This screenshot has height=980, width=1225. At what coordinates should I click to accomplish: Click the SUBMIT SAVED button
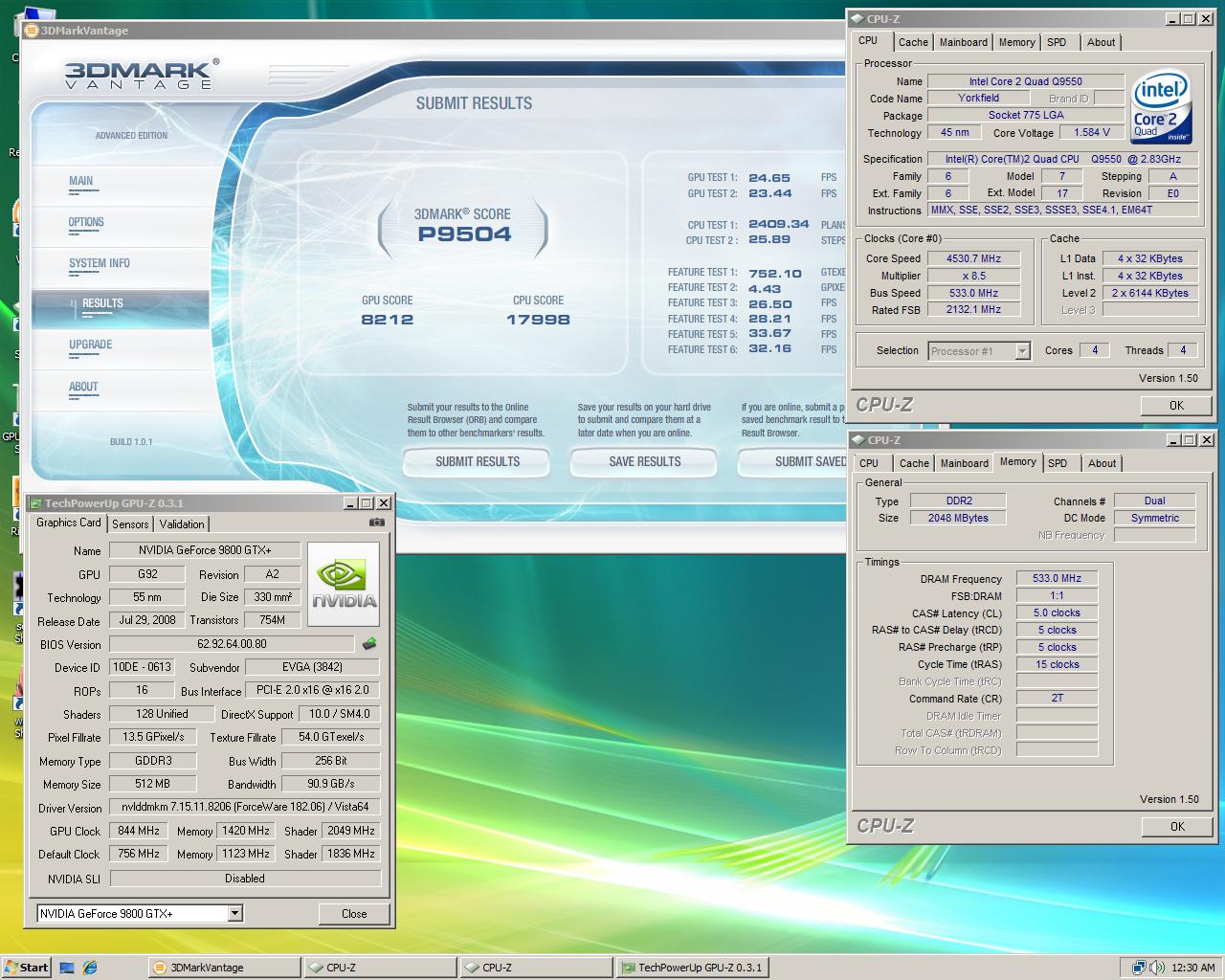tap(792, 461)
